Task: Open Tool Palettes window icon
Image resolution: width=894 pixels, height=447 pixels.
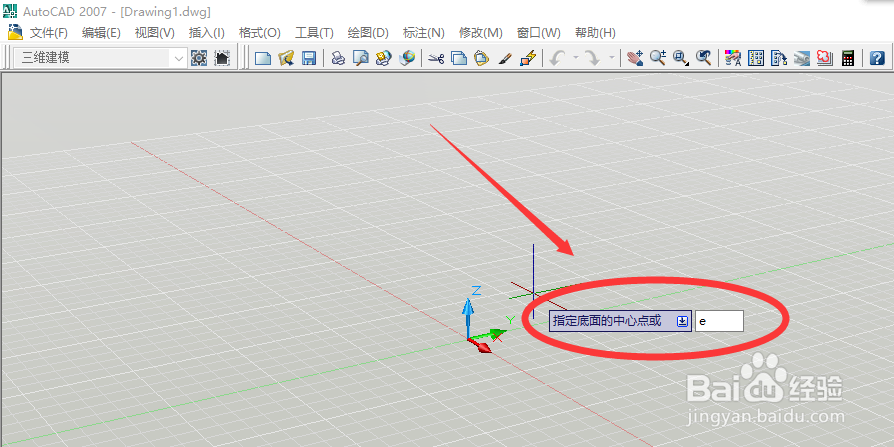Action: [x=779, y=58]
